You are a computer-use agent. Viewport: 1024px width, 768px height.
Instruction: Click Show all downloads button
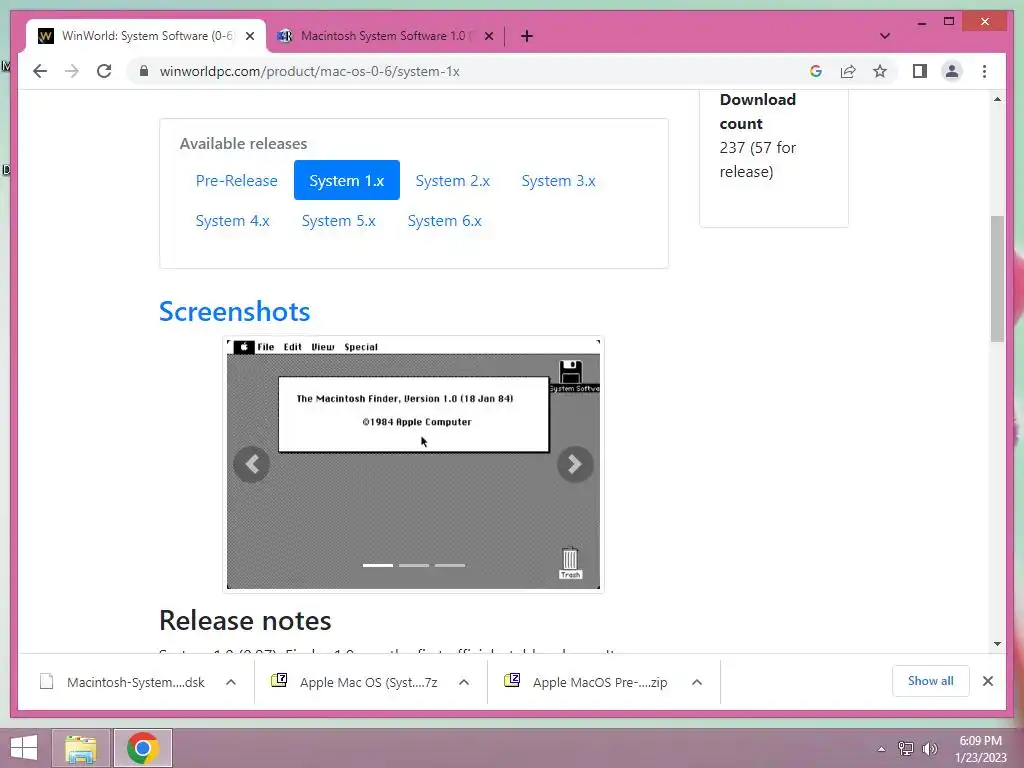[931, 681]
